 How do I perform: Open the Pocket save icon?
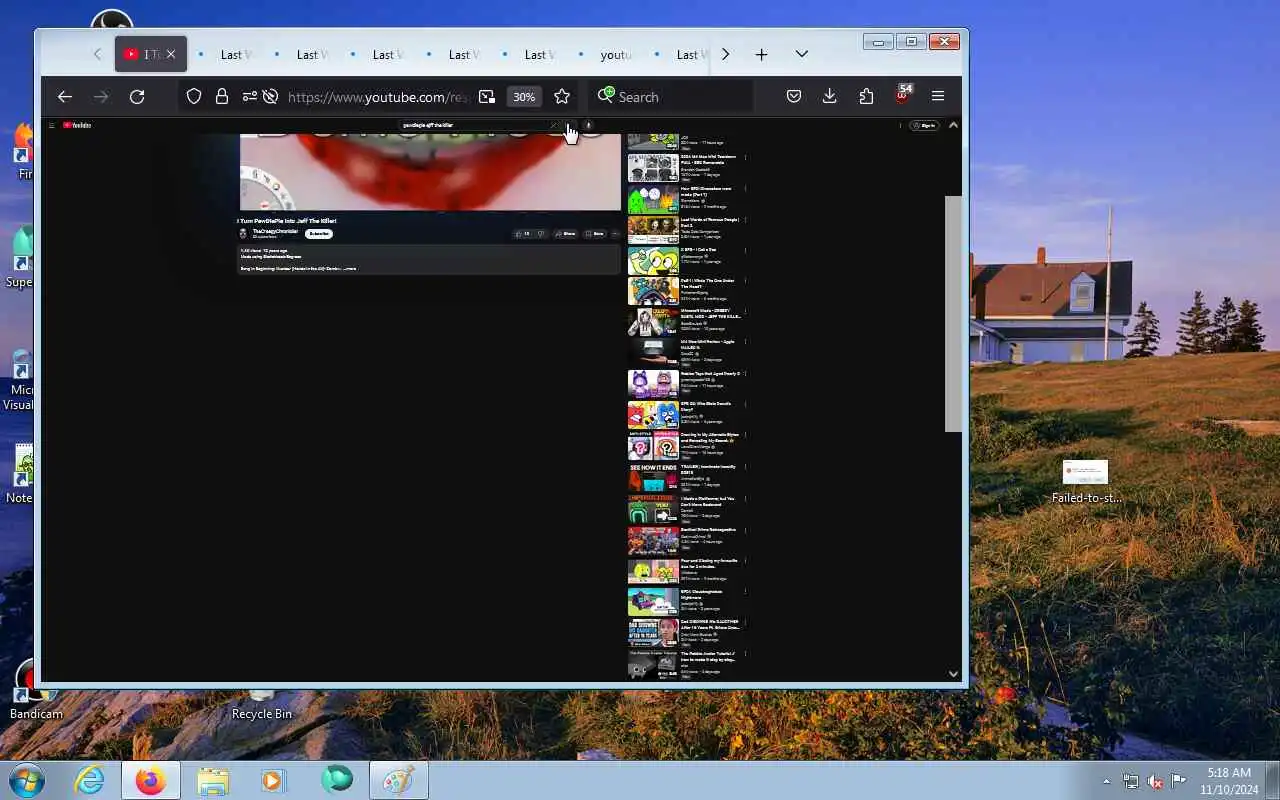(794, 96)
